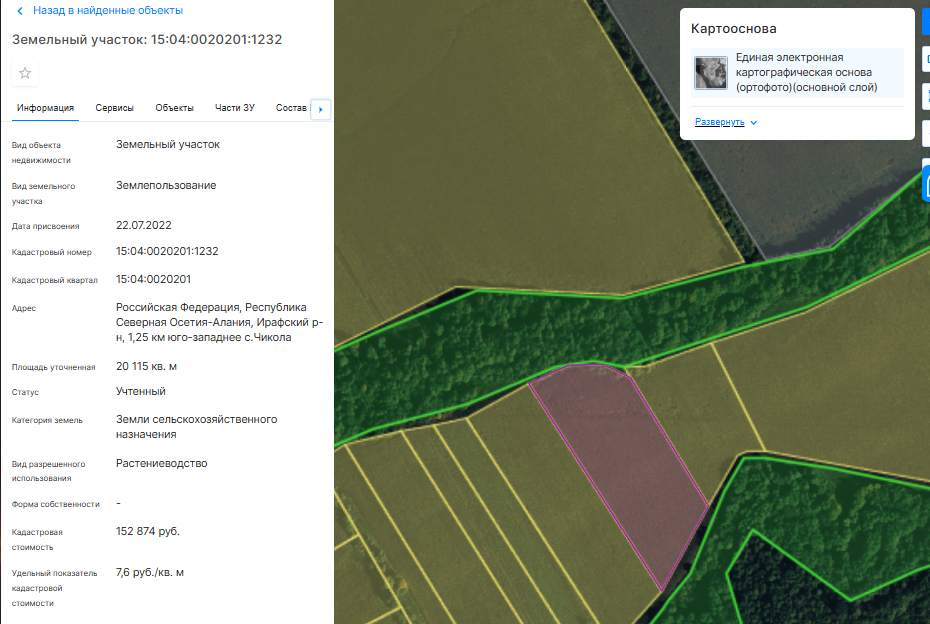Click cadastral number 15:04:0020201:1232 value
Image resolution: width=930 pixels, height=624 pixels.
click(x=167, y=251)
